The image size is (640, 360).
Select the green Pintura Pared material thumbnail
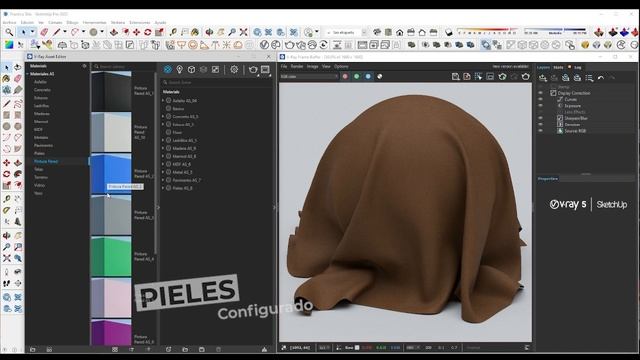pyautogui.click(x=111, y=256)
